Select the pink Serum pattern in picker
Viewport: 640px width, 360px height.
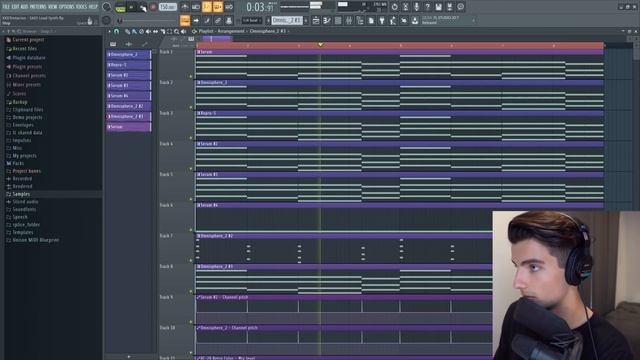click(x=129, y=127)
